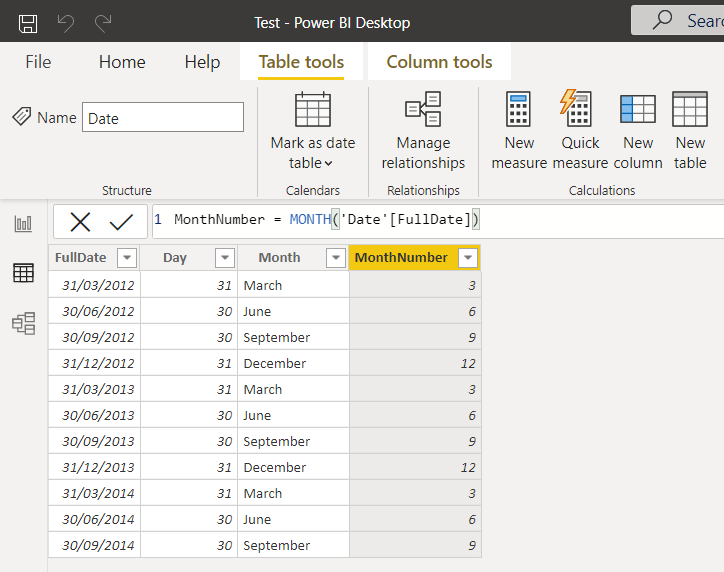This screenshot has height=572, width=724.
Task: Commit the formula with the checkmark
Action: pyautogui.click(x=121, y=221)
